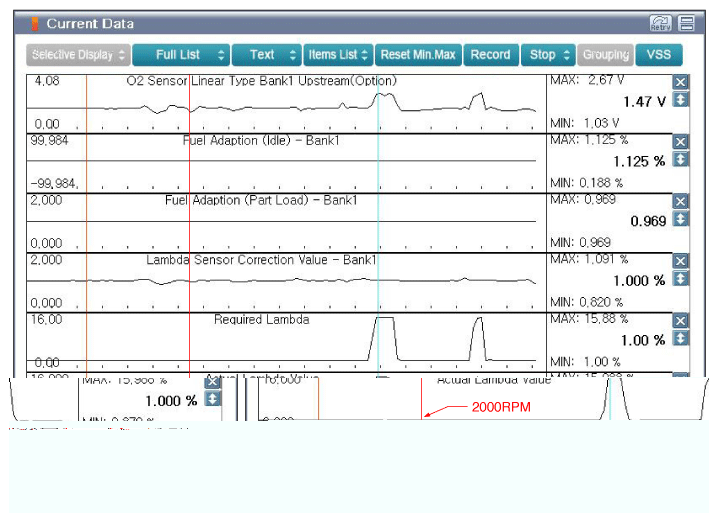718x522 pixels.
Task: Expand the Required Lambda graph with arrows icon
Action: (x=681, y=339)
